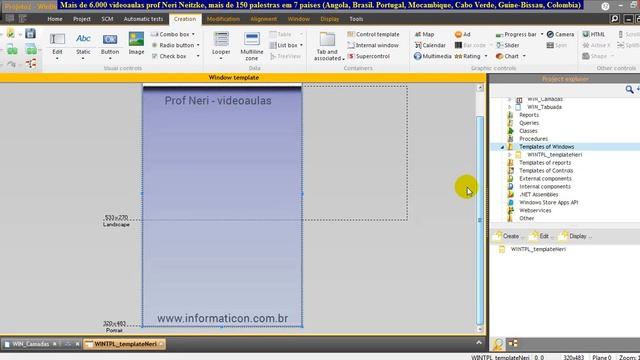Image resolution: width=640 pixels, height=360 pixels.
Task: Open the Edit control dropdown arrow
Action: (x=57, y=59)
